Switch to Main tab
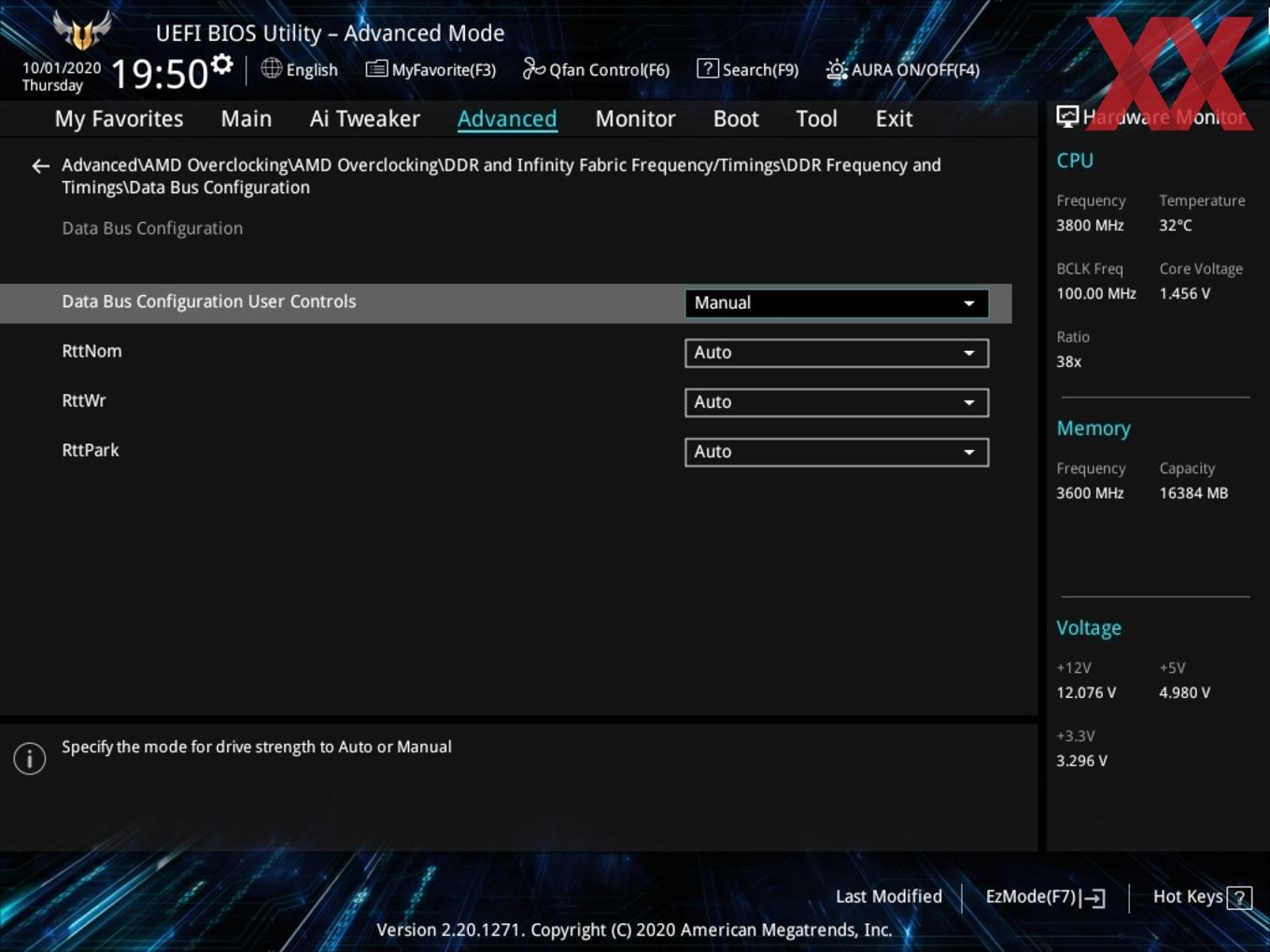The height and width of the screenshot is (952, 1270). [247, 119]
